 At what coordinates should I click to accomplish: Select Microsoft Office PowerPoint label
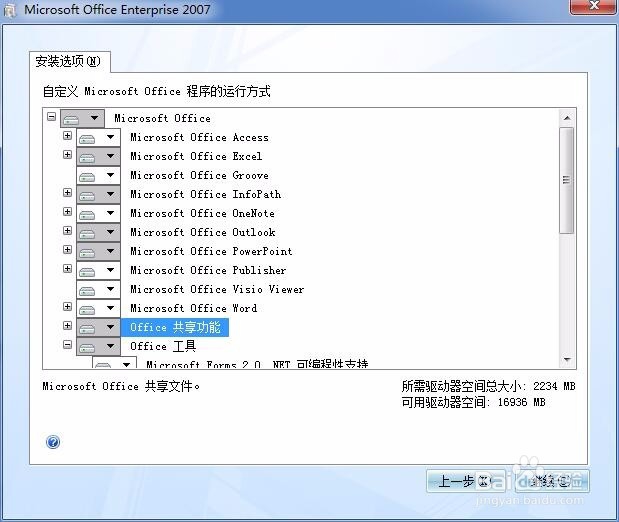point(211,251)
